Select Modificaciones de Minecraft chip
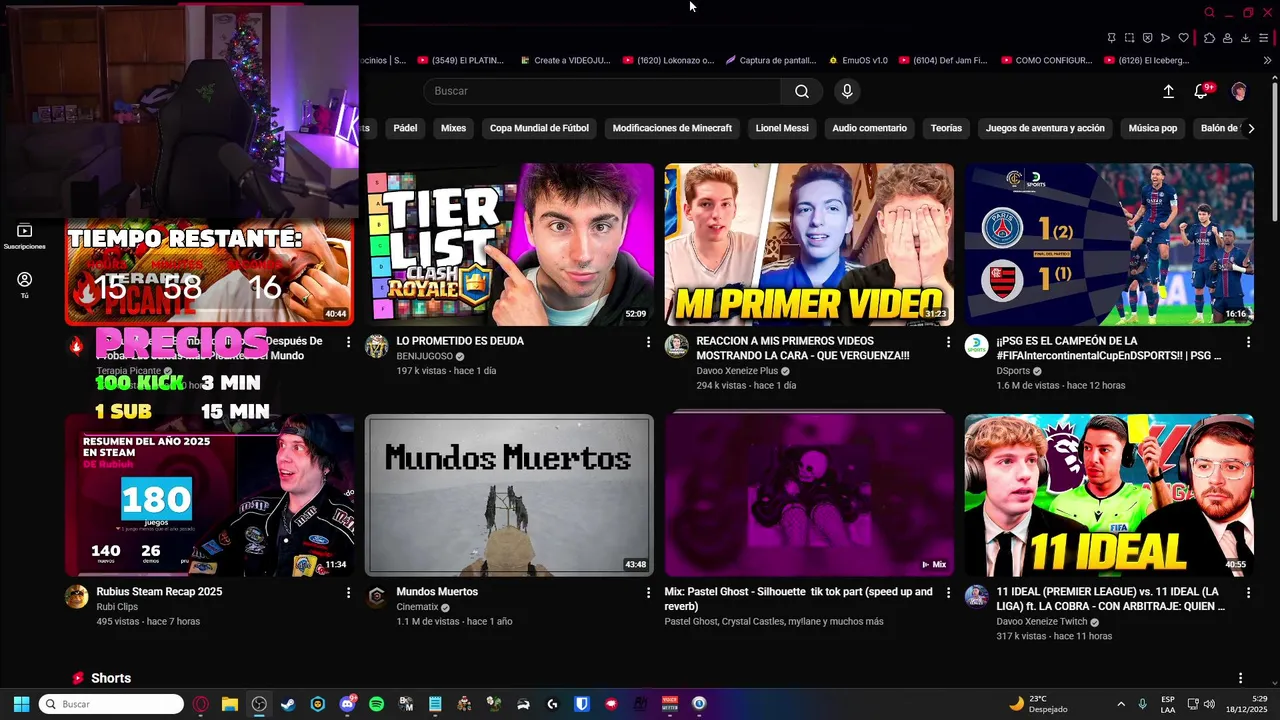Viewport: 1280px width, 720px height. tap(672, 128)
